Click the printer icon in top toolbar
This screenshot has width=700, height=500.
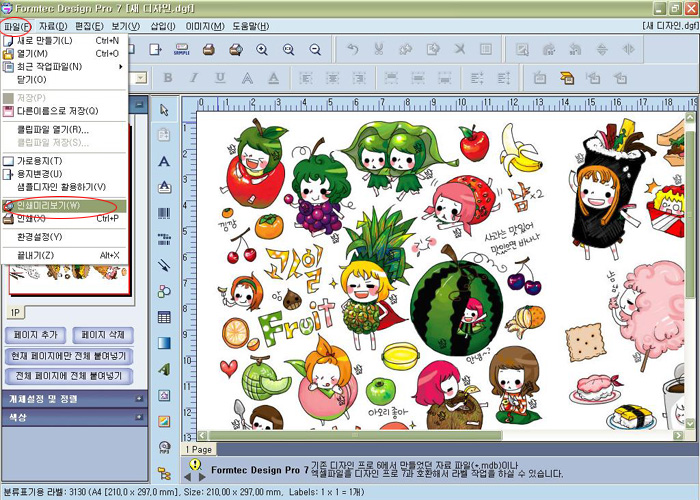pos(208,50)
